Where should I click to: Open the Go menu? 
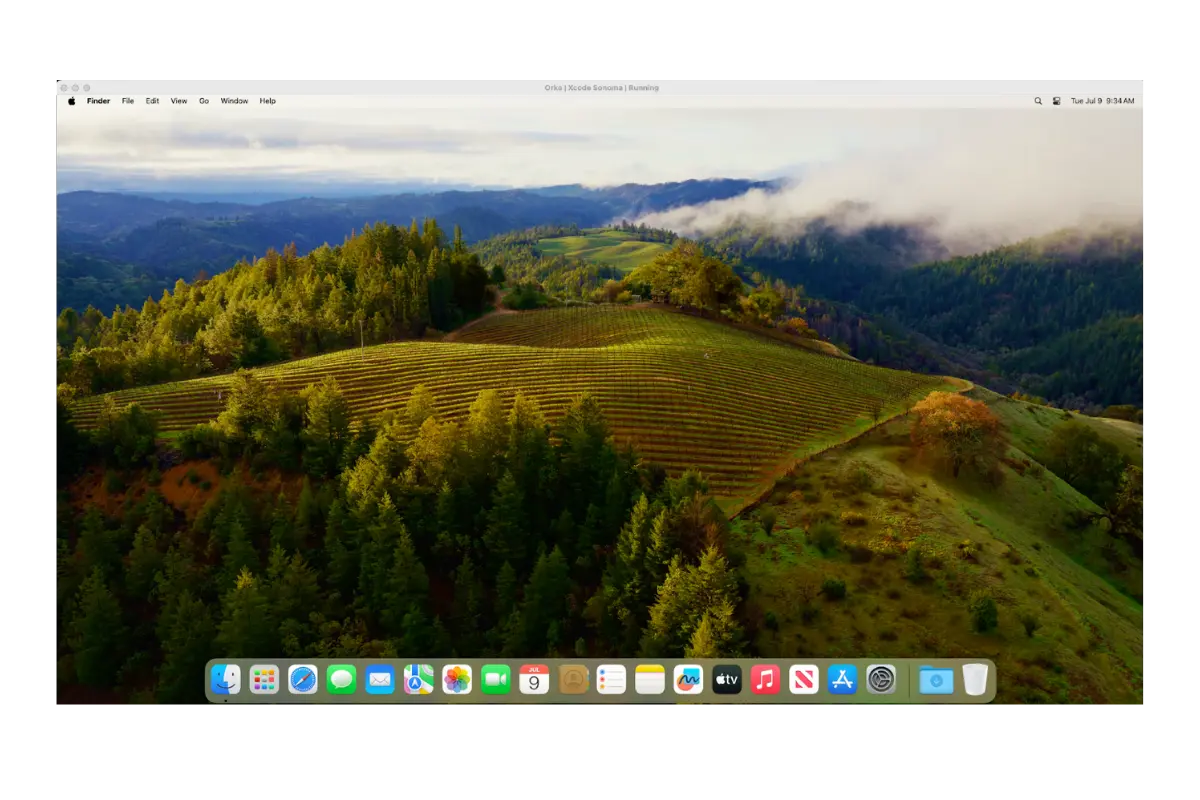click(204, 101)
